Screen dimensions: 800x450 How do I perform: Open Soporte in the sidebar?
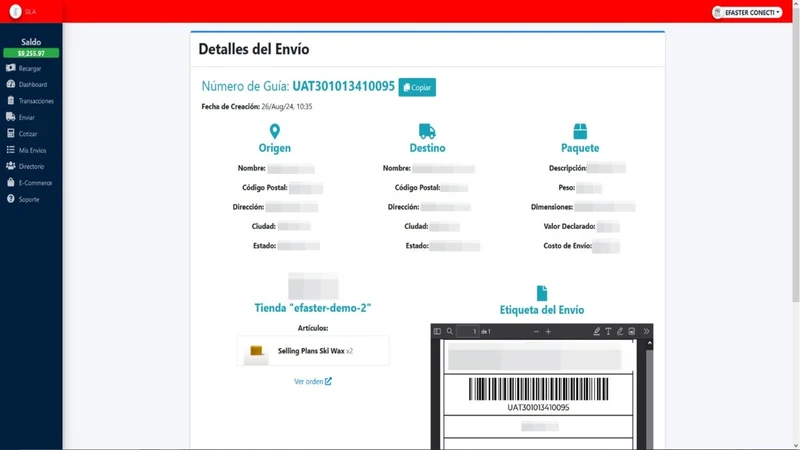pyautogui.click(x=31, y=199)
